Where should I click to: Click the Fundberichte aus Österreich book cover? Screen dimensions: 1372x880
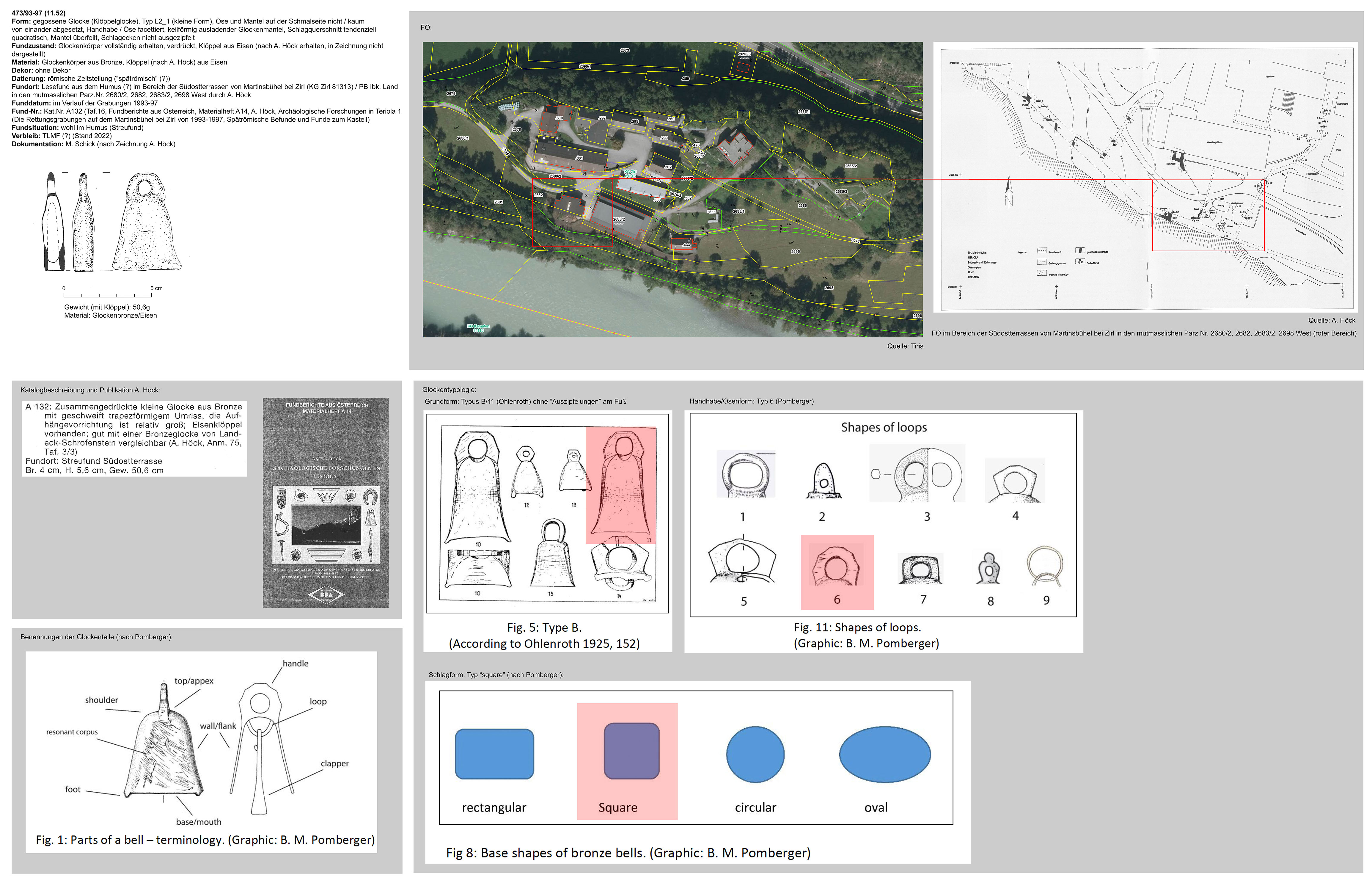pyautogui.click(x=326, y=502)
